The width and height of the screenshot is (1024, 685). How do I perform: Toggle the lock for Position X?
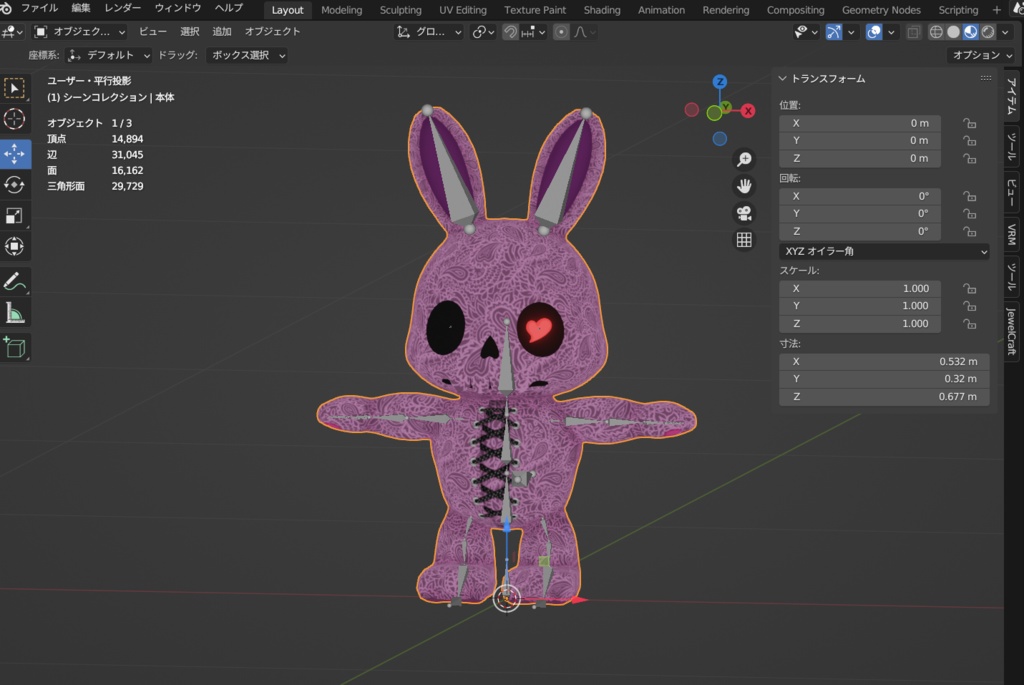(x=969, y=123)
